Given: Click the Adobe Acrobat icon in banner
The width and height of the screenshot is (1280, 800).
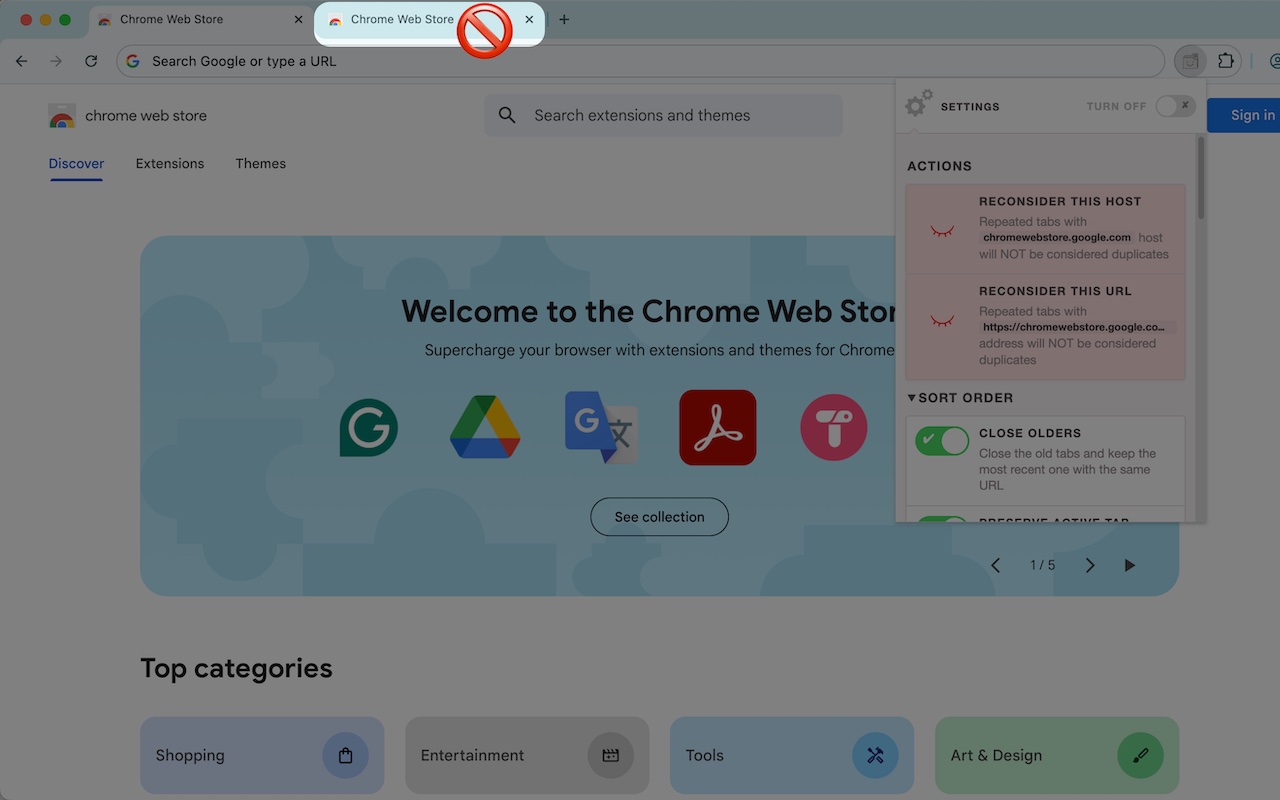Looking at the screenshot, I should (x=718, y=427).
